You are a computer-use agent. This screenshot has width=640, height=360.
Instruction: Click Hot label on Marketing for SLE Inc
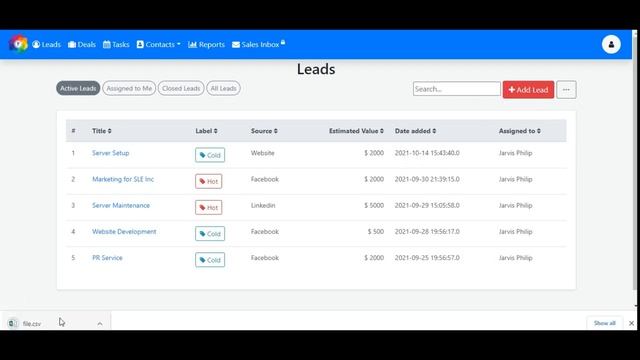[209, 181]
